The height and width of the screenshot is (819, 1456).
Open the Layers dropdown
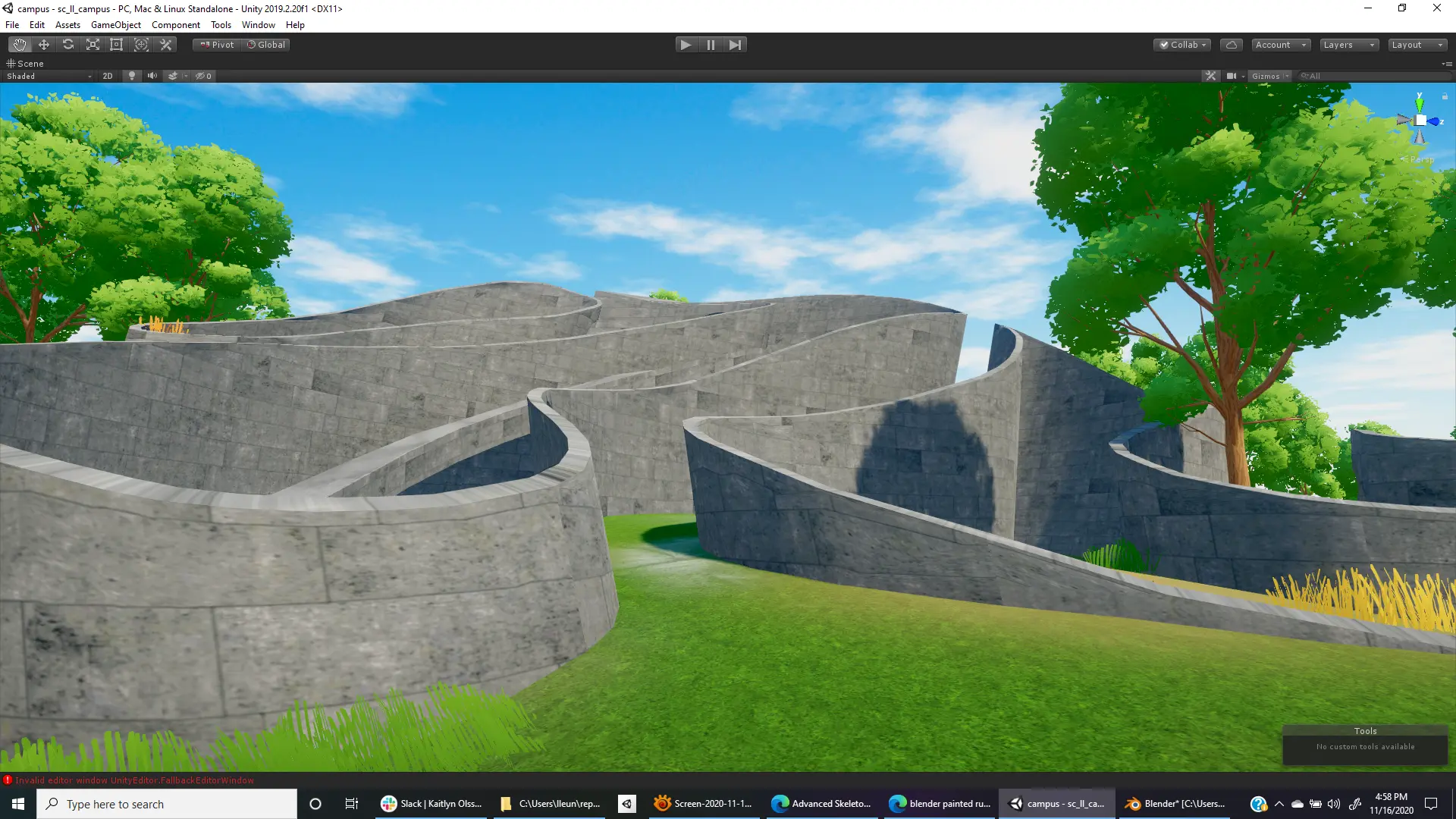point(1348,45)
